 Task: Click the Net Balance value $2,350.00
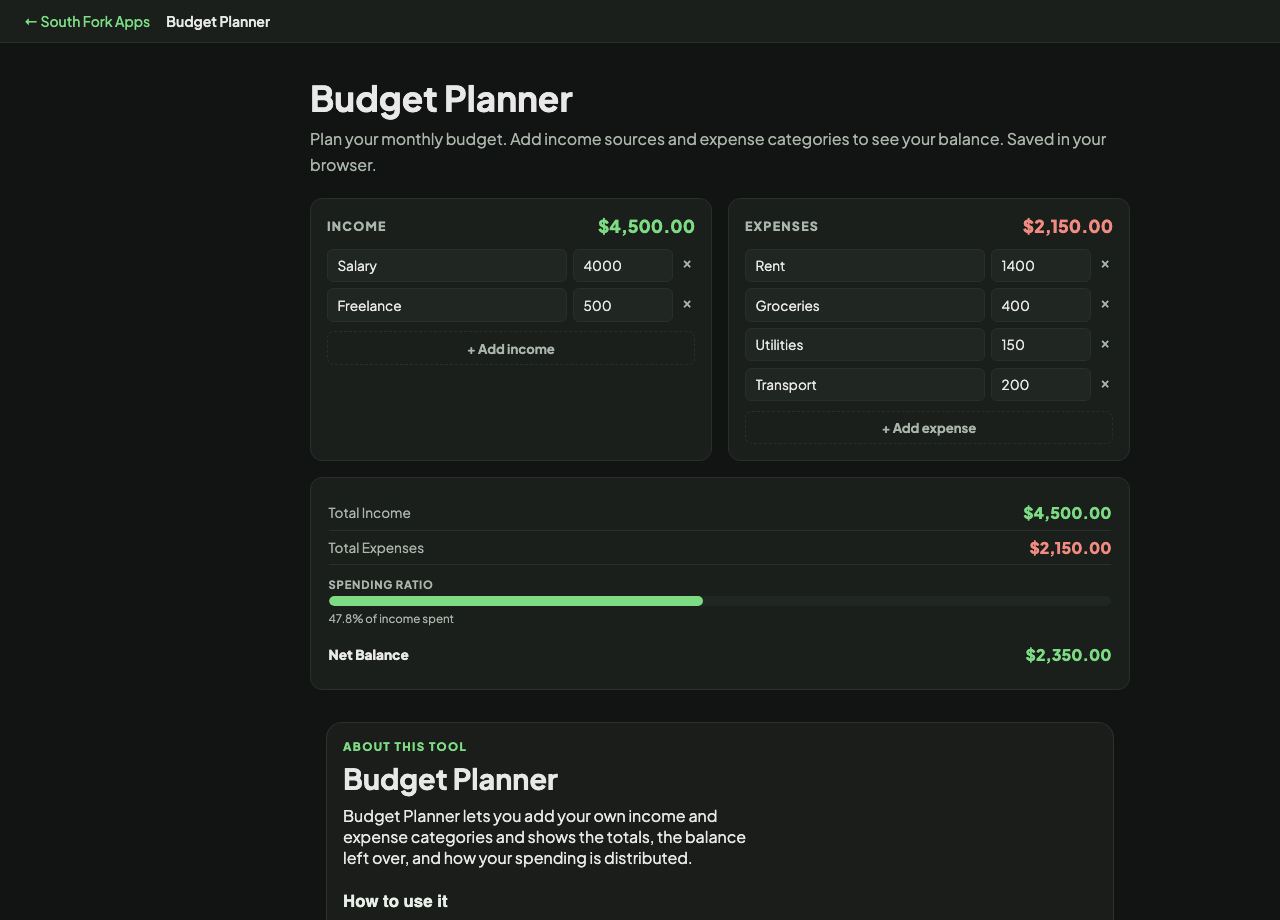pyautogui.click(x=1068, y=655)
